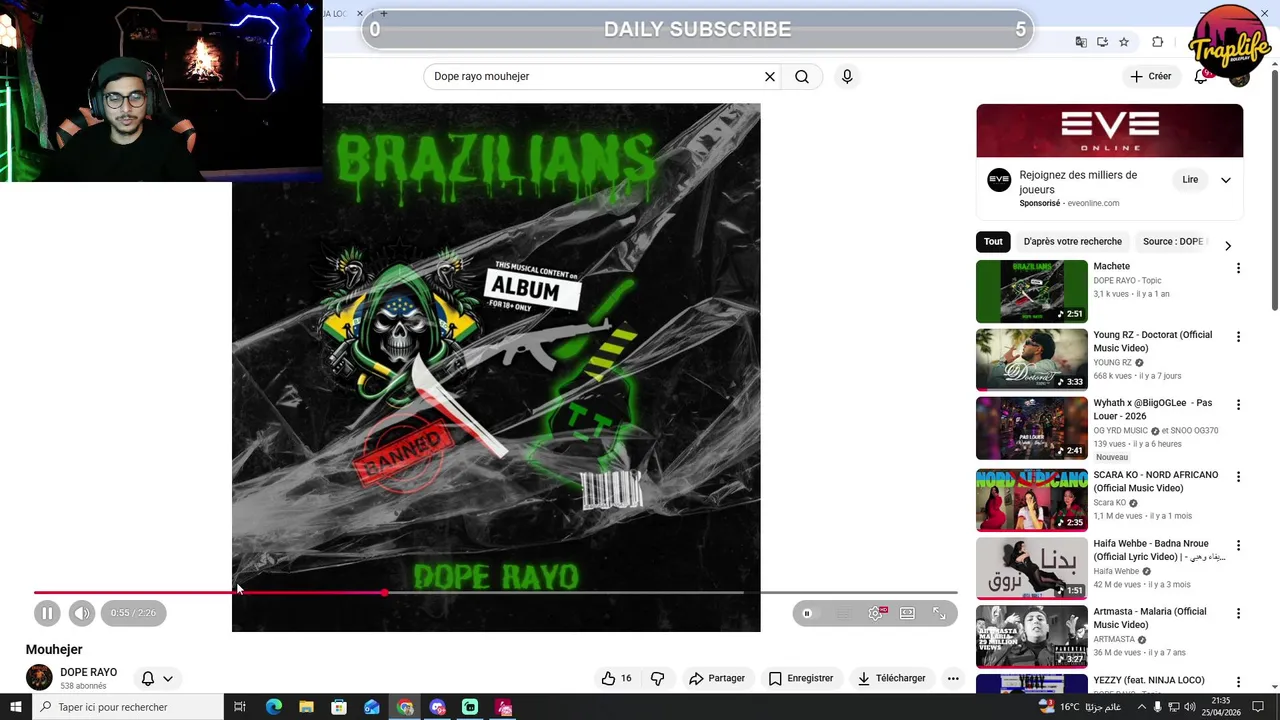The image size is (1280, 720).
Task: Switch to Google Chrome on the taskbar
Action: click(x=405, y=707)
